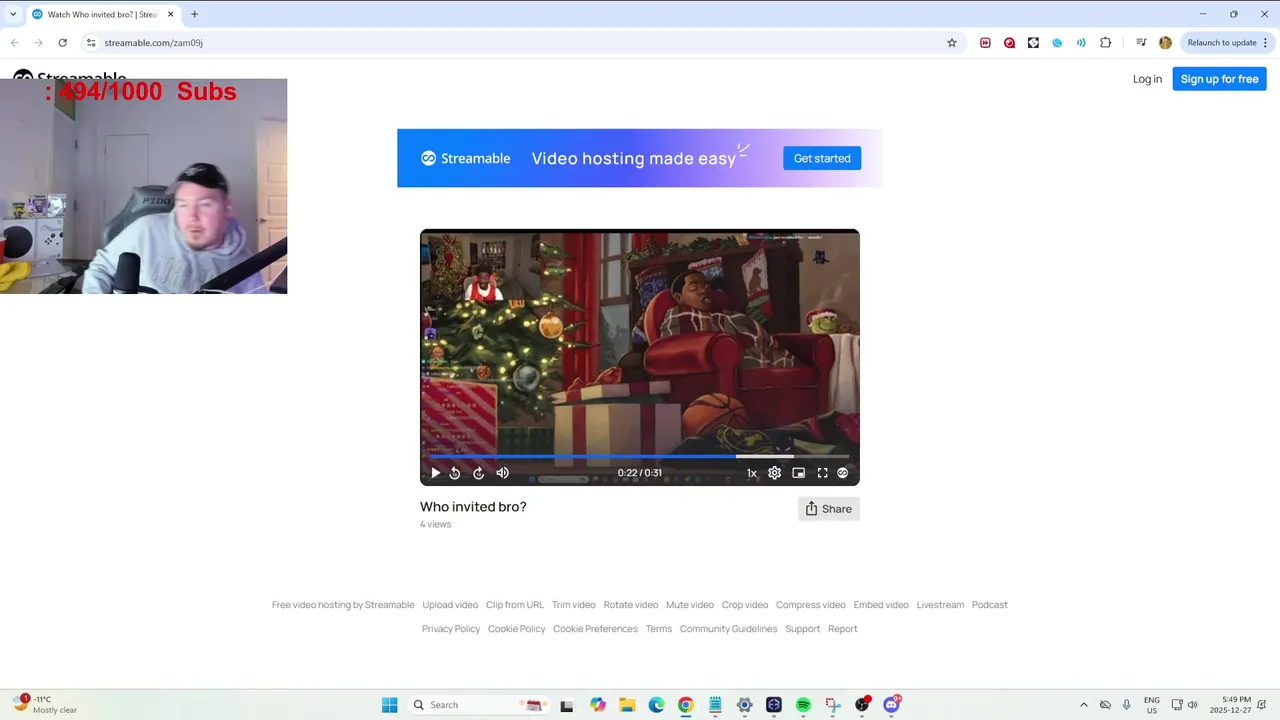Open the Cookie Policy link

517,629
